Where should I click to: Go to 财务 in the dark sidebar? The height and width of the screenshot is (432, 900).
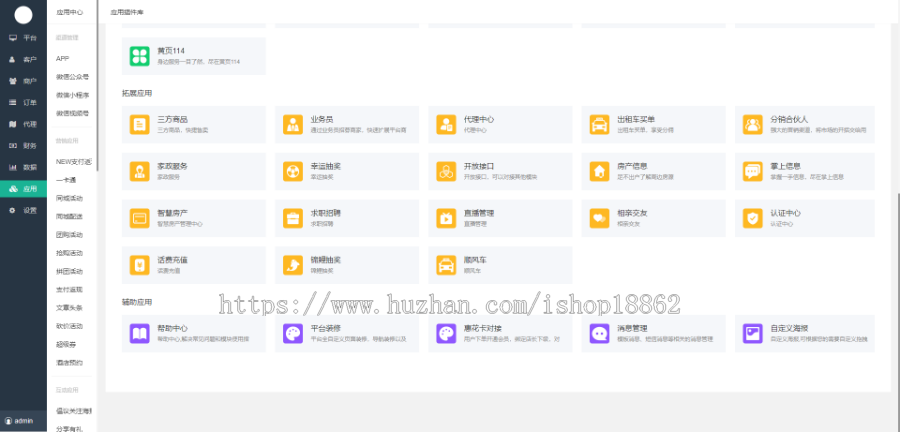(x=24, y=146)
